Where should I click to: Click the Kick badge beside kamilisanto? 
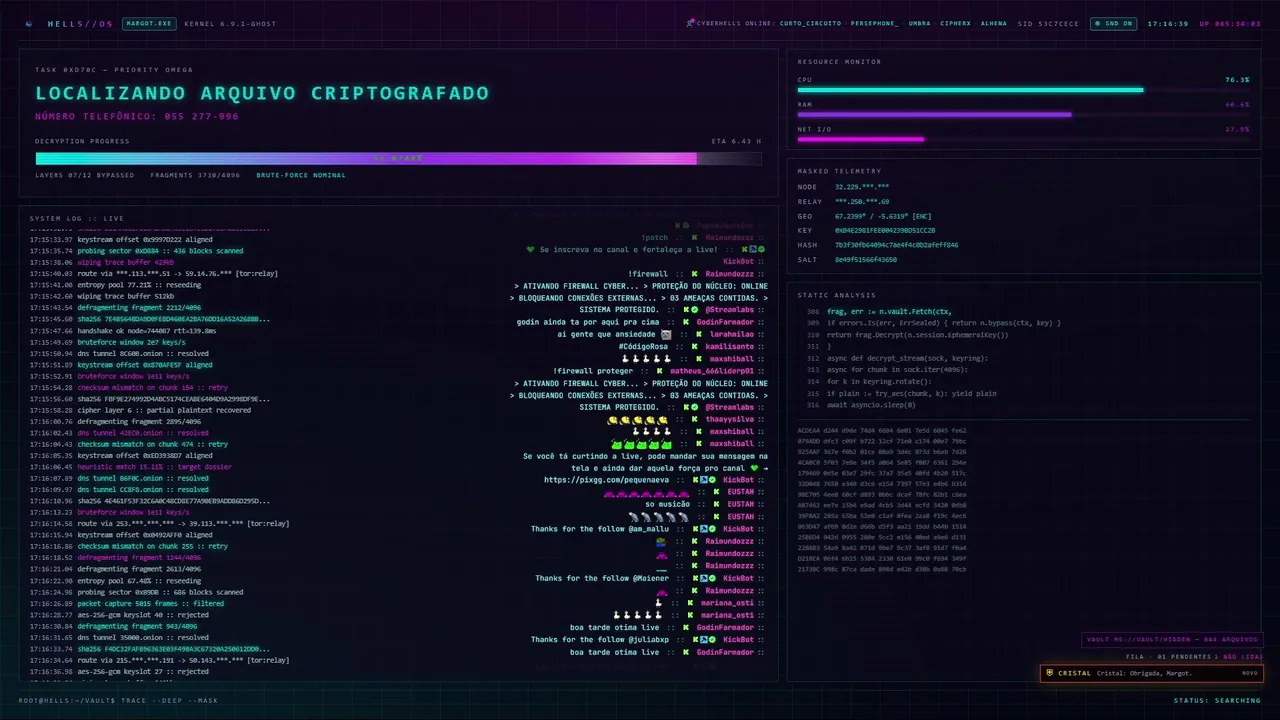coord(697,346)
